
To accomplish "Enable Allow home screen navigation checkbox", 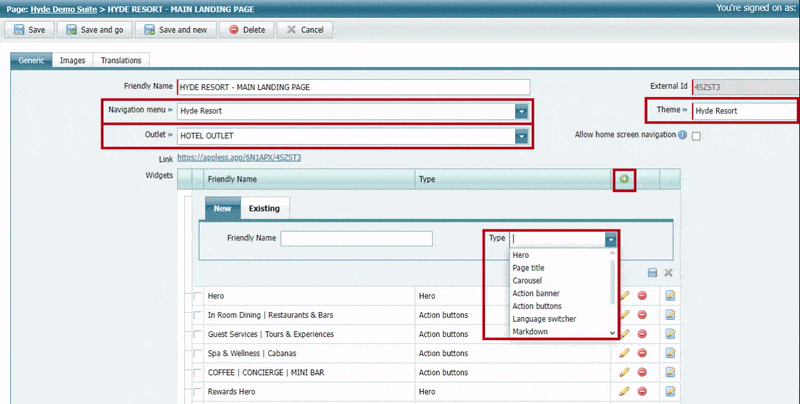I will point(696,136).
